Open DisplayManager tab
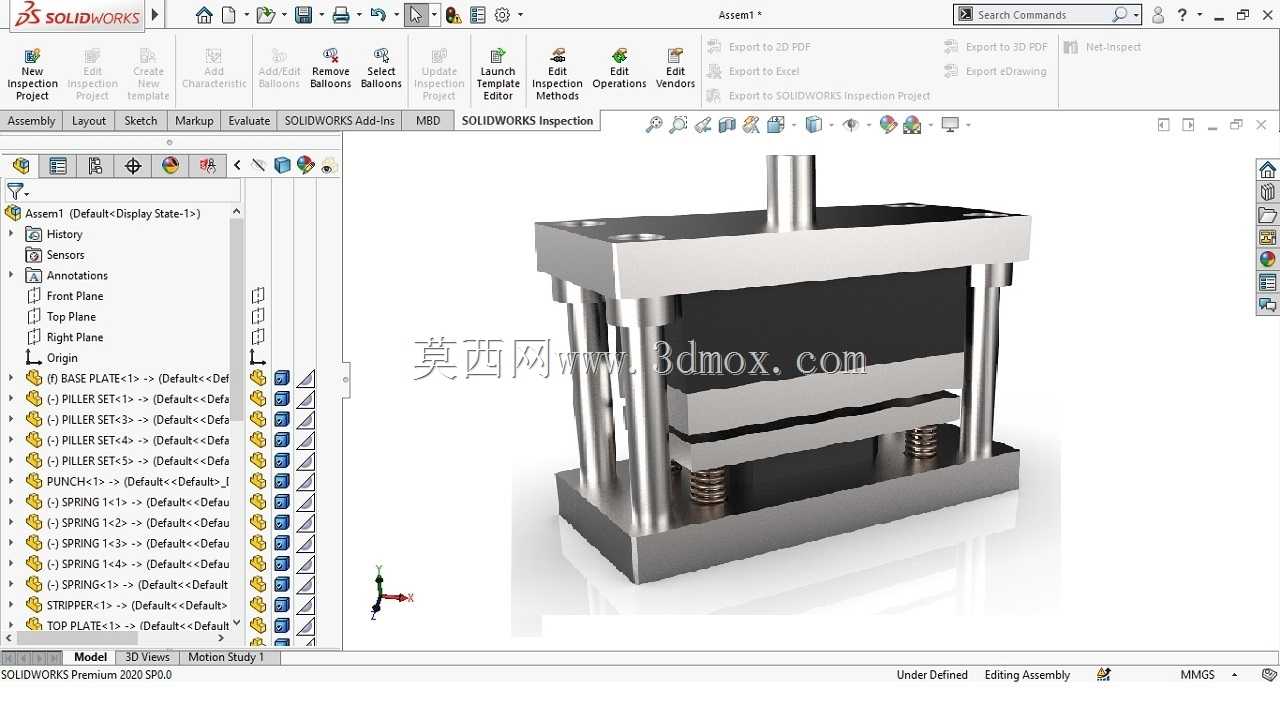 (170, 166)
